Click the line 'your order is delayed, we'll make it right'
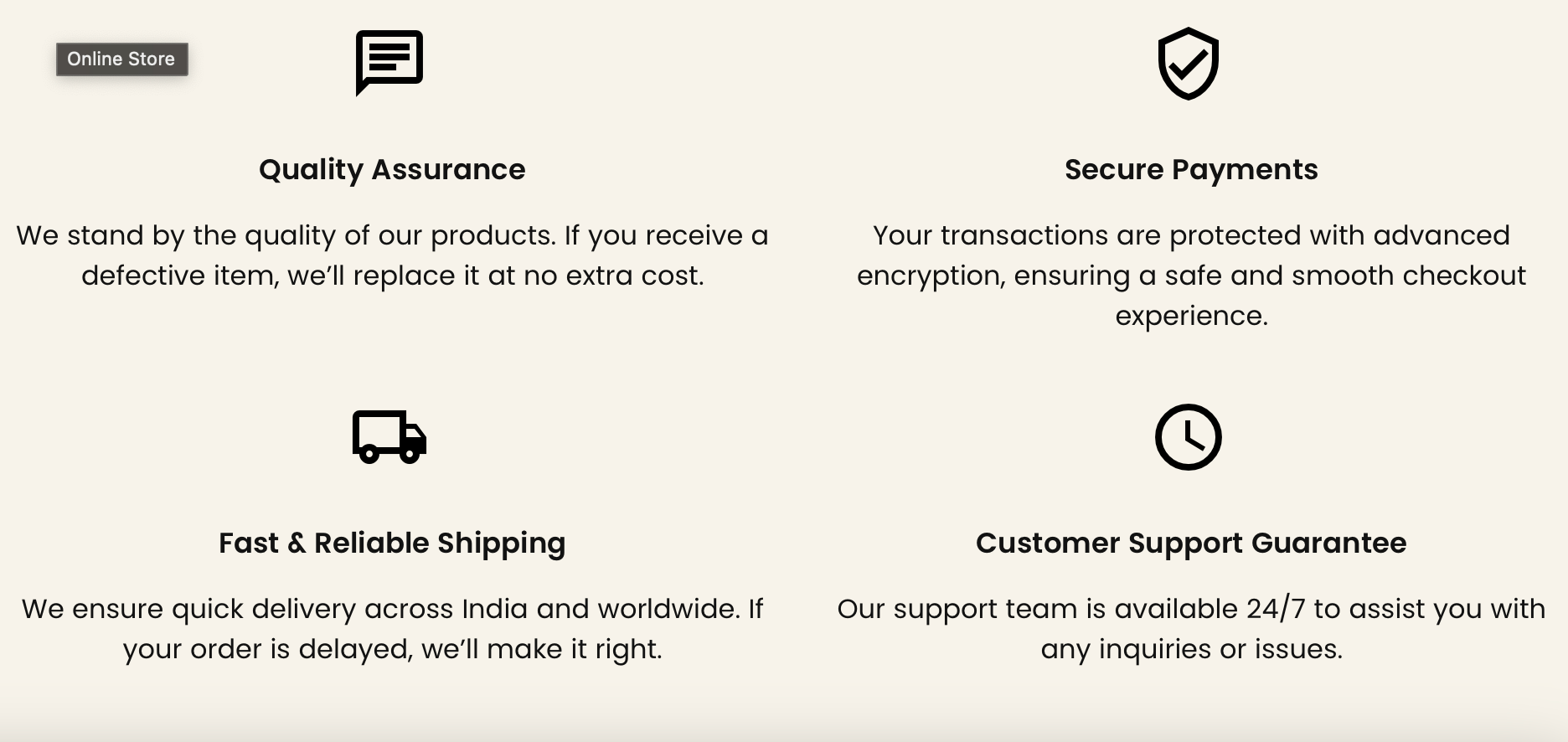Viewport: 1568px width, 742px height. pyautogui.click(x=392, y=649)
